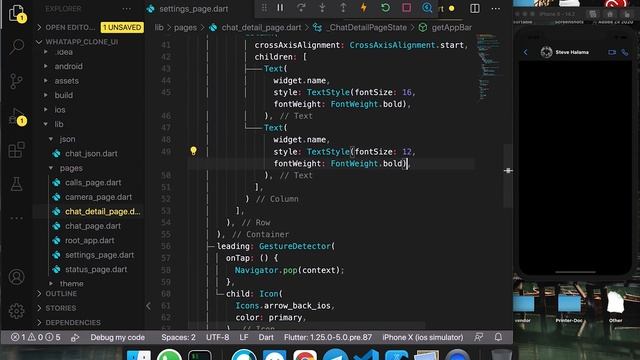Pause the debug session
640x360 pixels.
280,8
